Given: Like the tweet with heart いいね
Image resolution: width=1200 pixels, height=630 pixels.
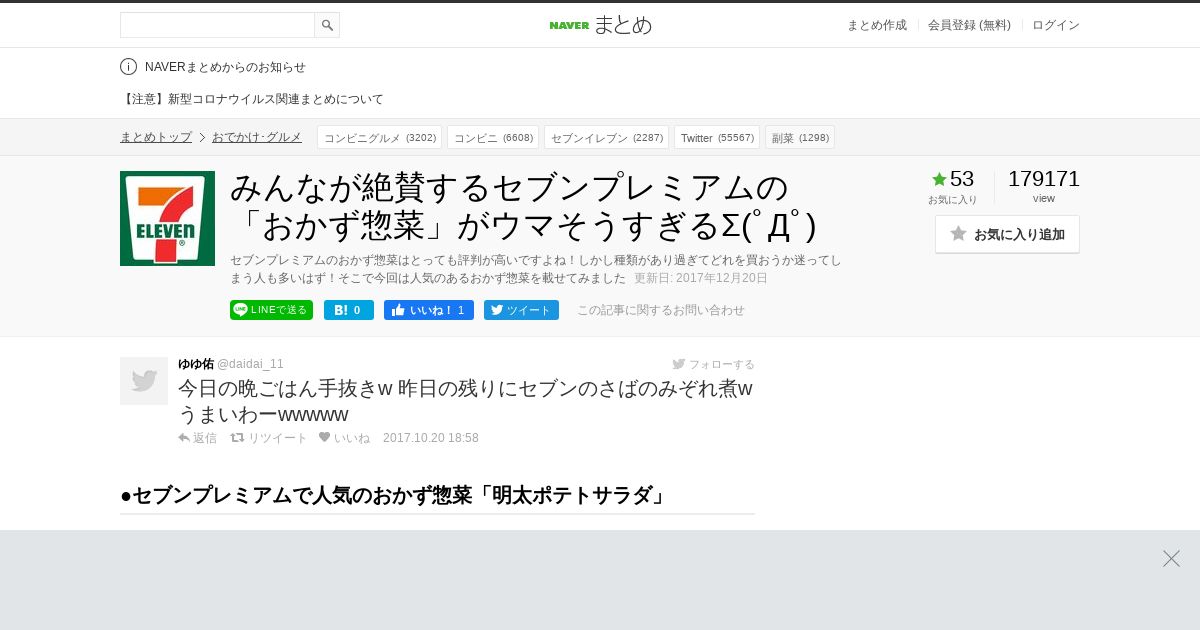Looking at the screenshot, I should [x=344, y=438].
